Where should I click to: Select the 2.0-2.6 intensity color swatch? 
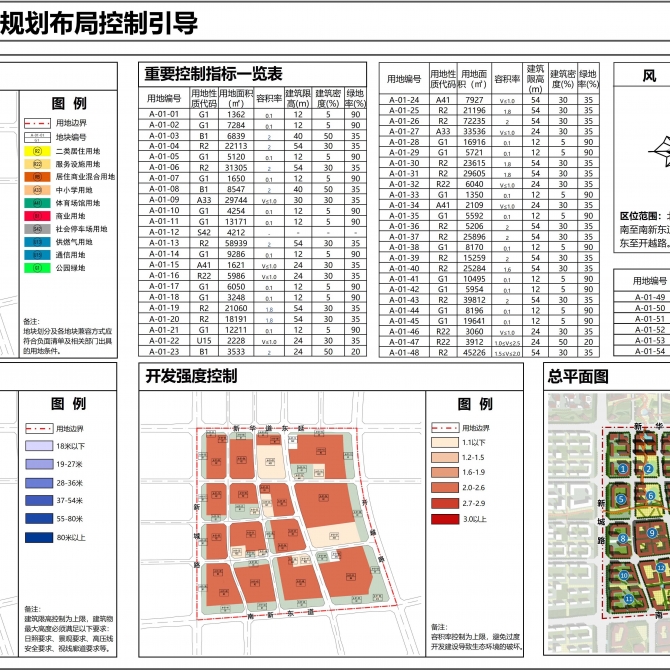[x=442, y=486]
